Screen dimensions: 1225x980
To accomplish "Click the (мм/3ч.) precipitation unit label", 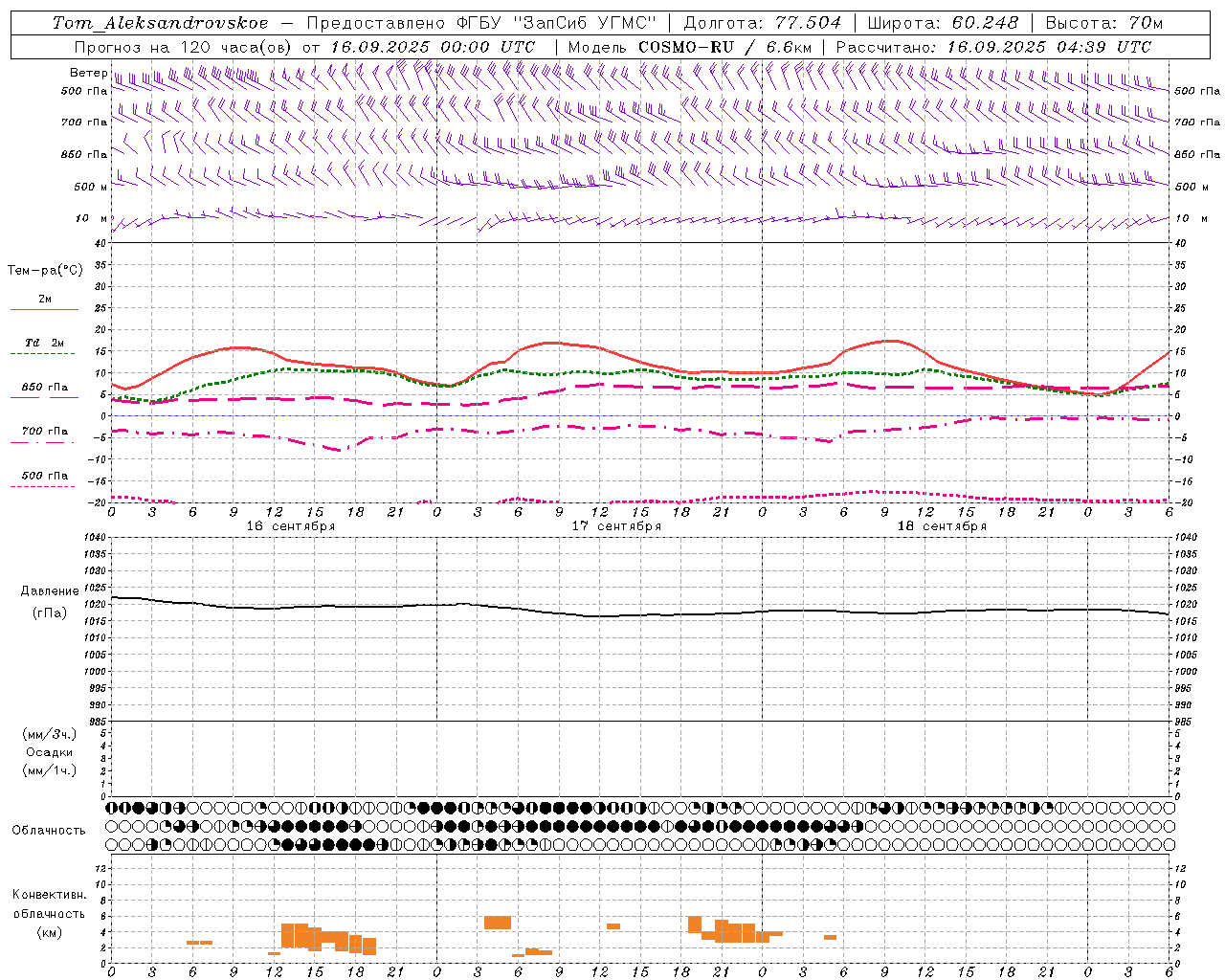I will (x=50, y=734).
